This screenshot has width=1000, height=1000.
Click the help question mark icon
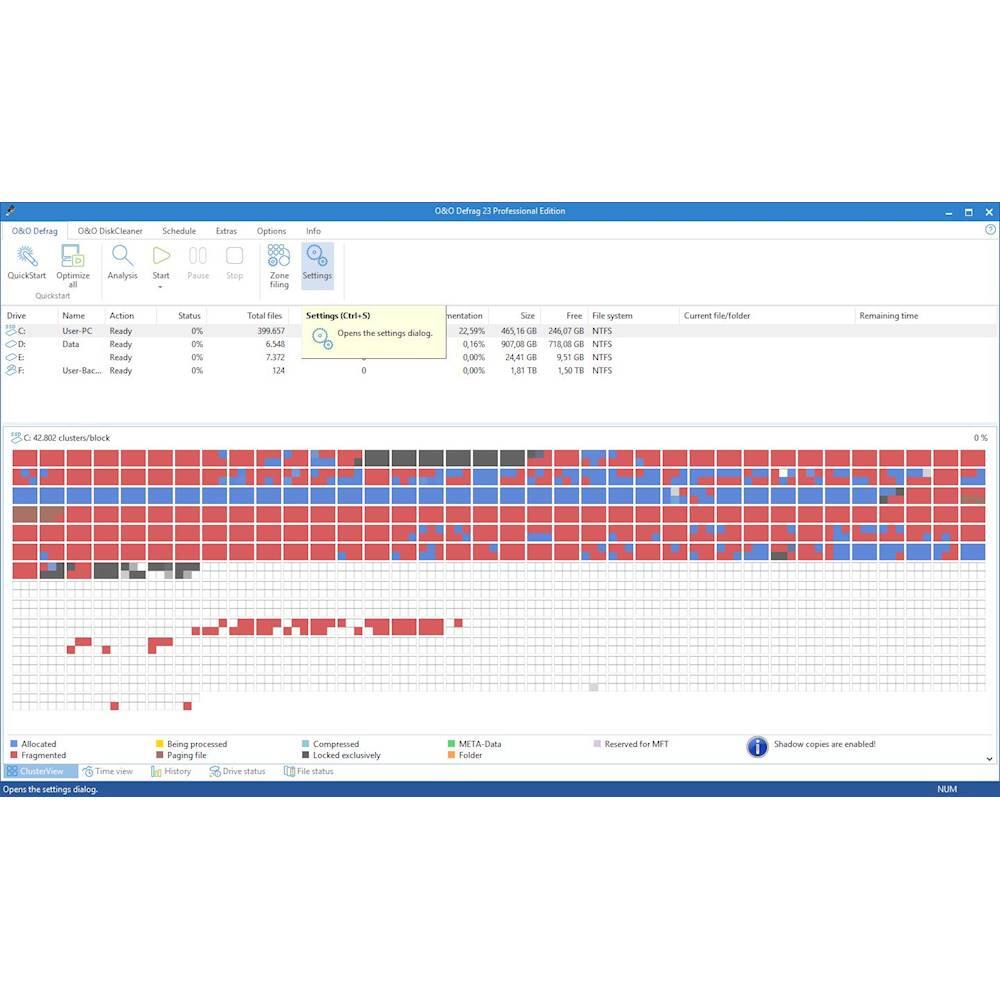(x=990, y=230)
